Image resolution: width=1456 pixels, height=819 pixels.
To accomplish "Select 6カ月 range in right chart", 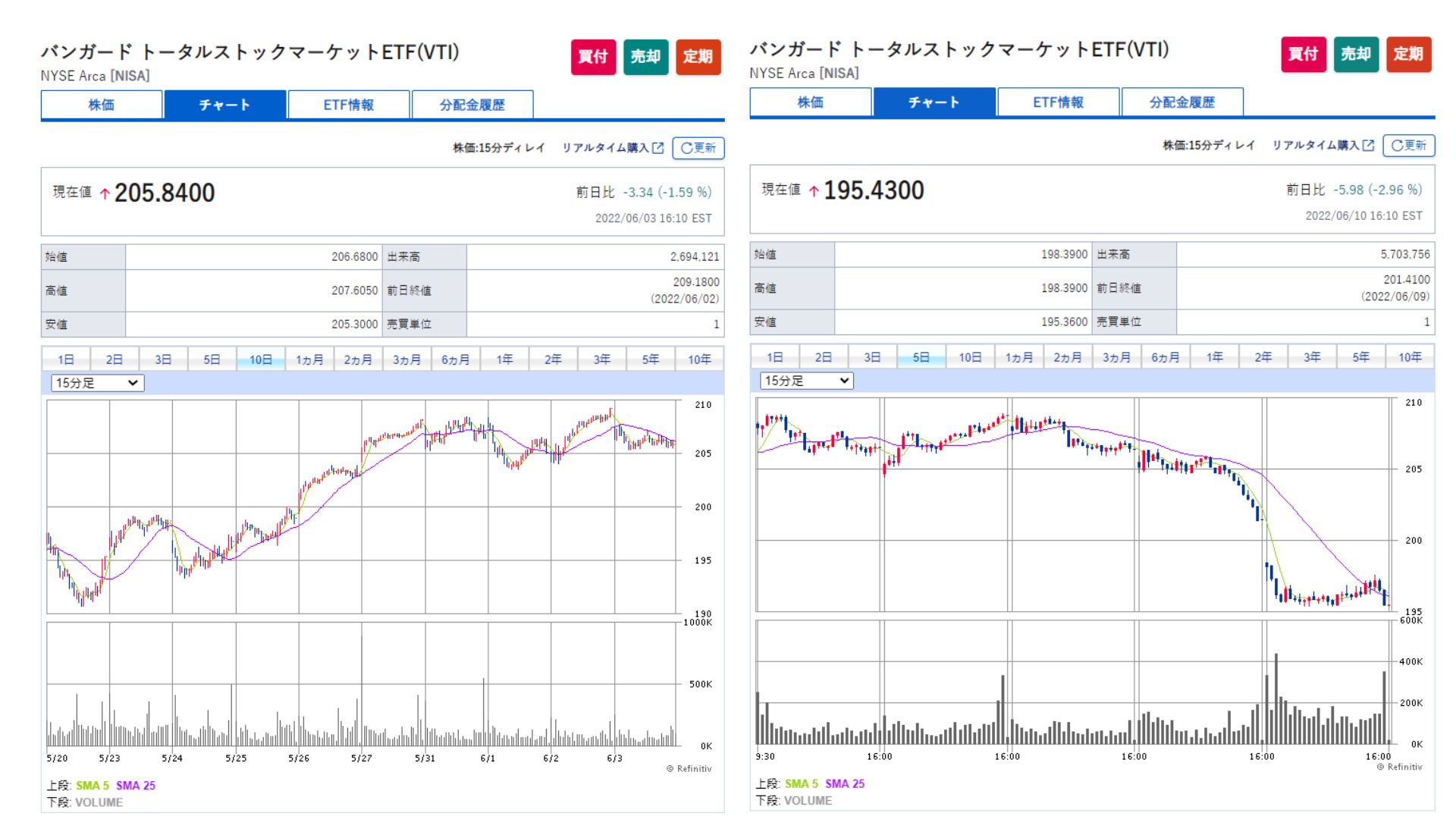I will (1166, 357).
